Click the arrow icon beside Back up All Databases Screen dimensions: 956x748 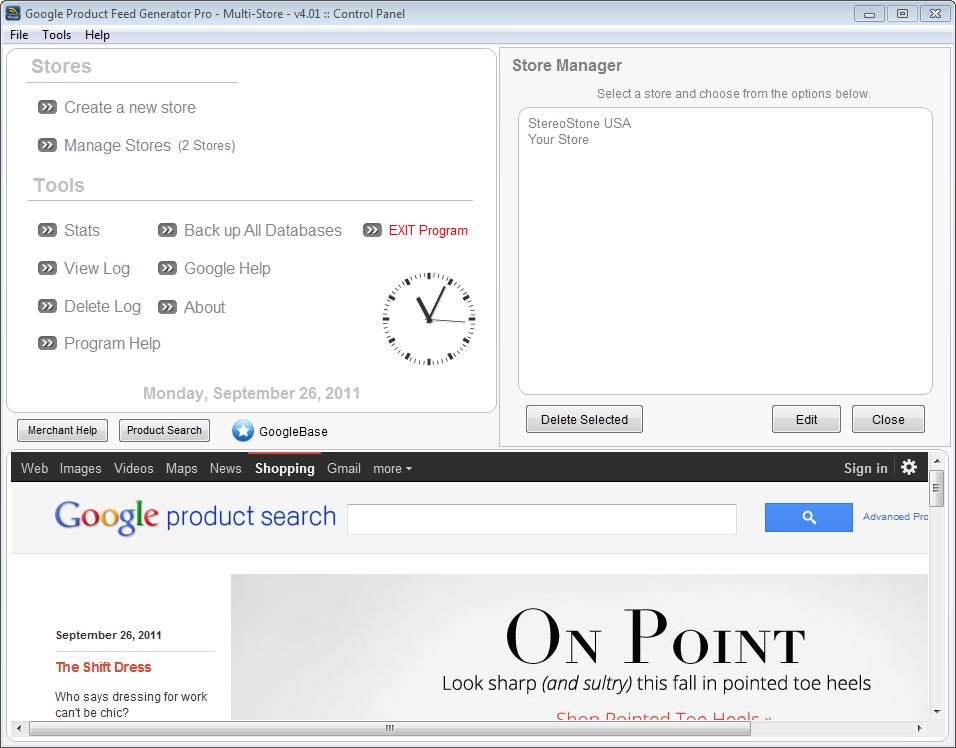pyautogui.click(x=167, y=230)
